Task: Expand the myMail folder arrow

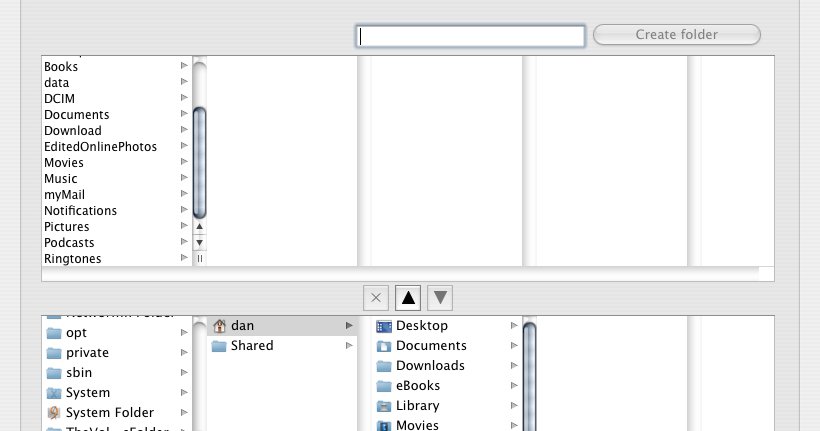Action: (184, 194)
